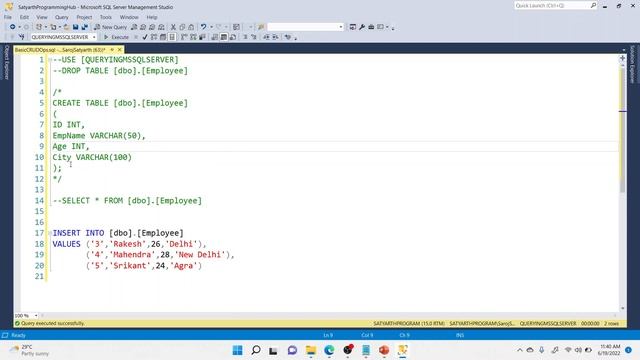This screenshot has height=360, width=640.
Task: Open the Tools menu
Action: click(106, 17)
